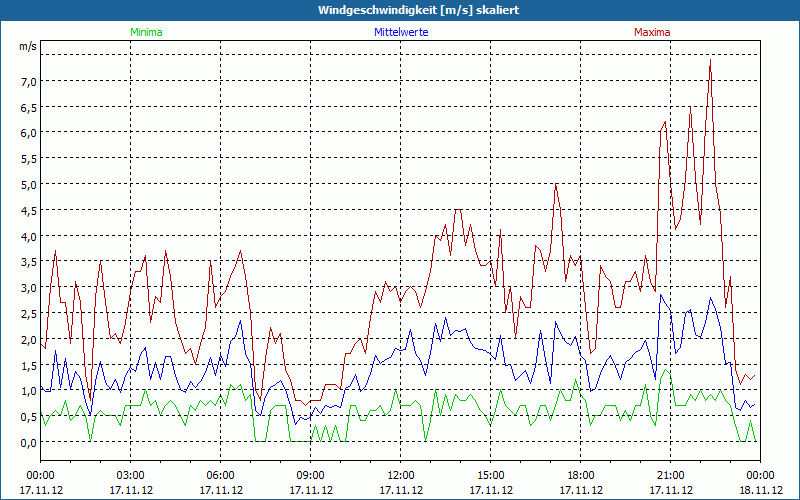800x500 pixels.
Task: Click the 7,0 y-axis value
Action: [28, 81]
